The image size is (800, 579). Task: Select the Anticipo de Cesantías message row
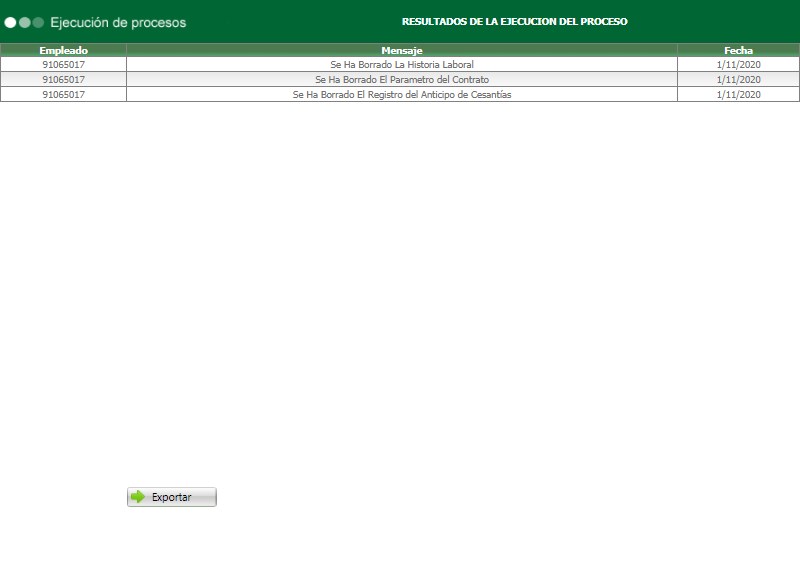[x=402, y=95]
